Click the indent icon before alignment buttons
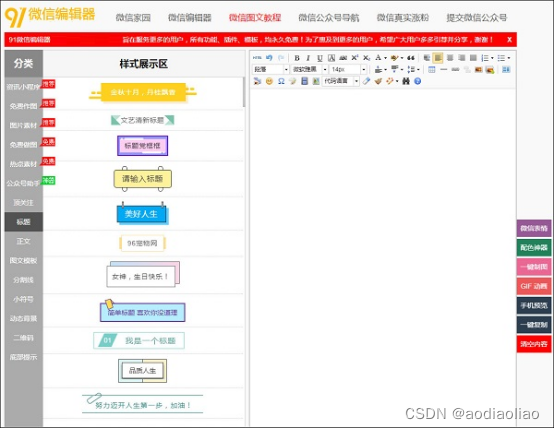This screenshot has height=429, width=554. [427, 58]
